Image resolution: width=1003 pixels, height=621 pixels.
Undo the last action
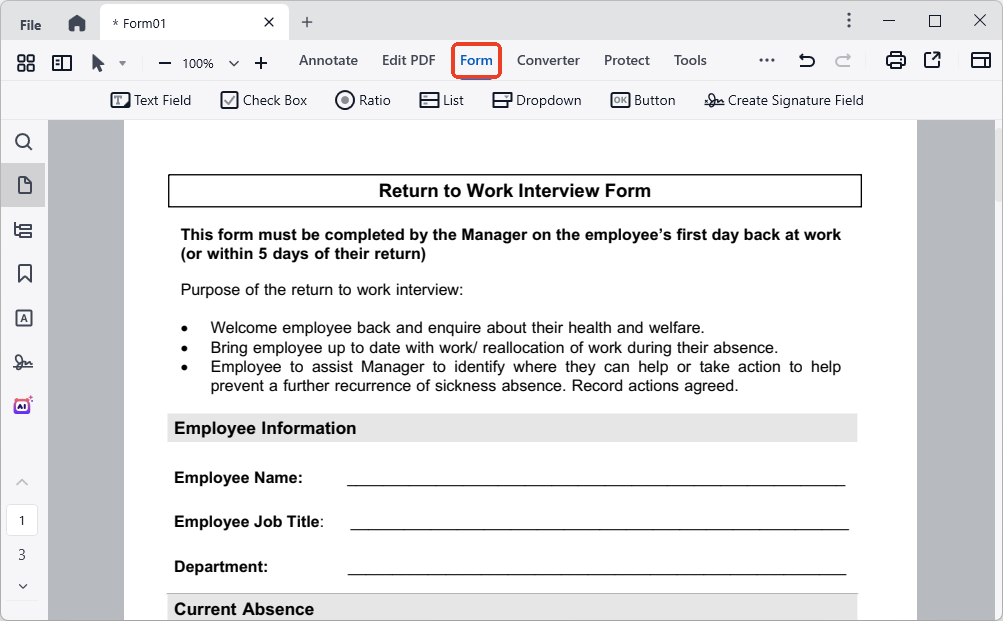[806, 60]
